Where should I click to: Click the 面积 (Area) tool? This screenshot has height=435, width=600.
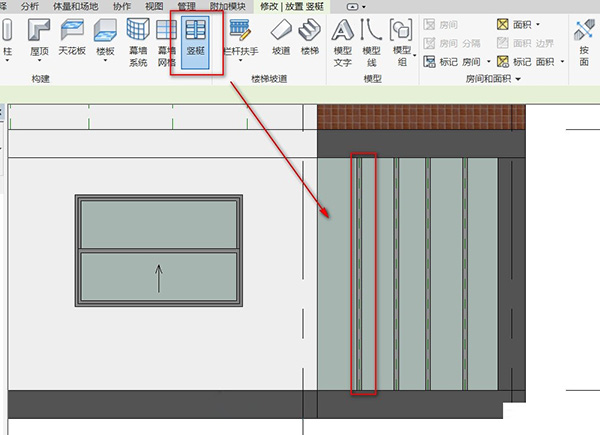point(514,24)
